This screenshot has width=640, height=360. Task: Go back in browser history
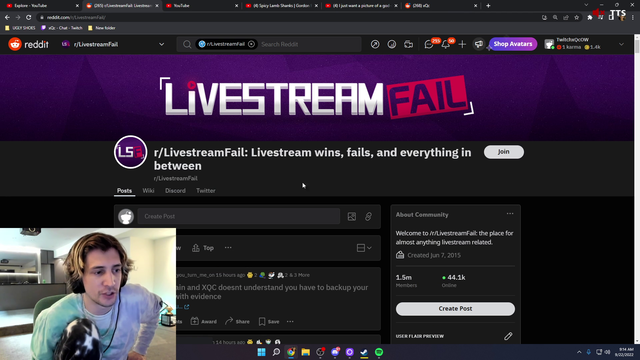click(x=7, y=18)
